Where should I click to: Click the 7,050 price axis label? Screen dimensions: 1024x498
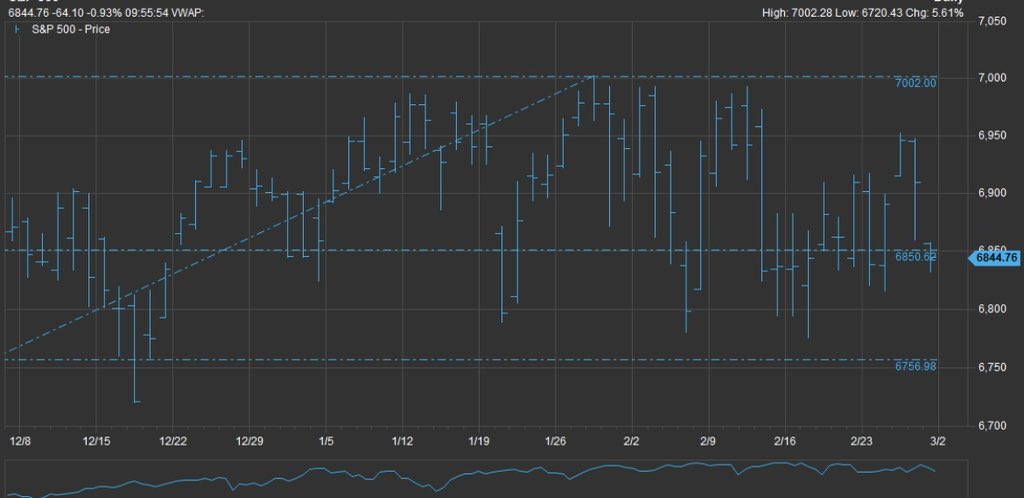pos(992,22)
